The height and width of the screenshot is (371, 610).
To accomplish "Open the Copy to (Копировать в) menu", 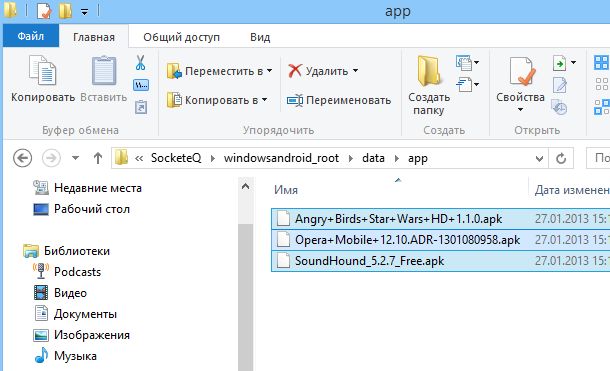I will click(217, 100).
